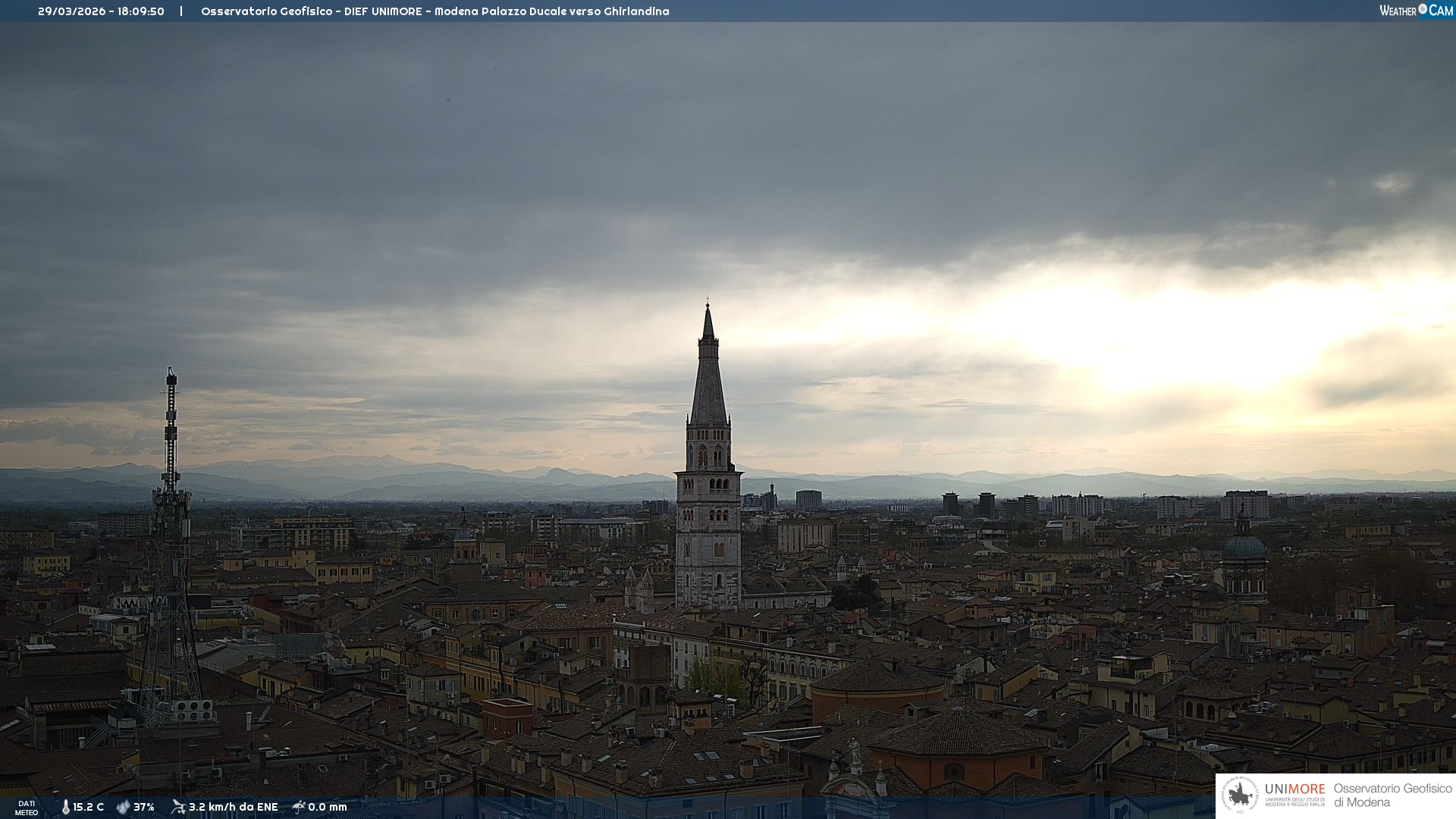Viewport: 1456px width, 819px height.
Task: Click the rain umbrella precipitation icon
Action: (299, 807)
